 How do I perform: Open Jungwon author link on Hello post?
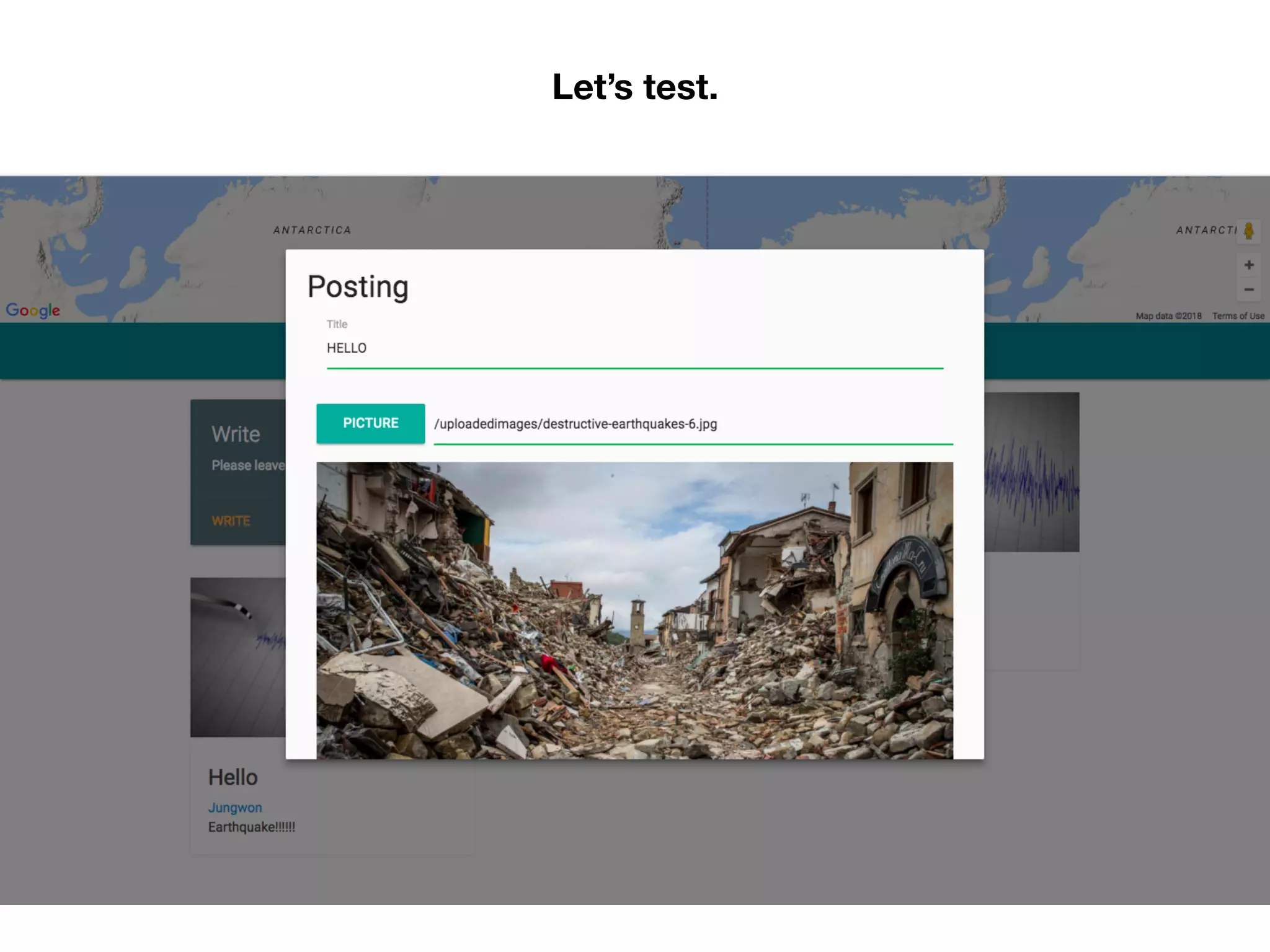(235, 808)
